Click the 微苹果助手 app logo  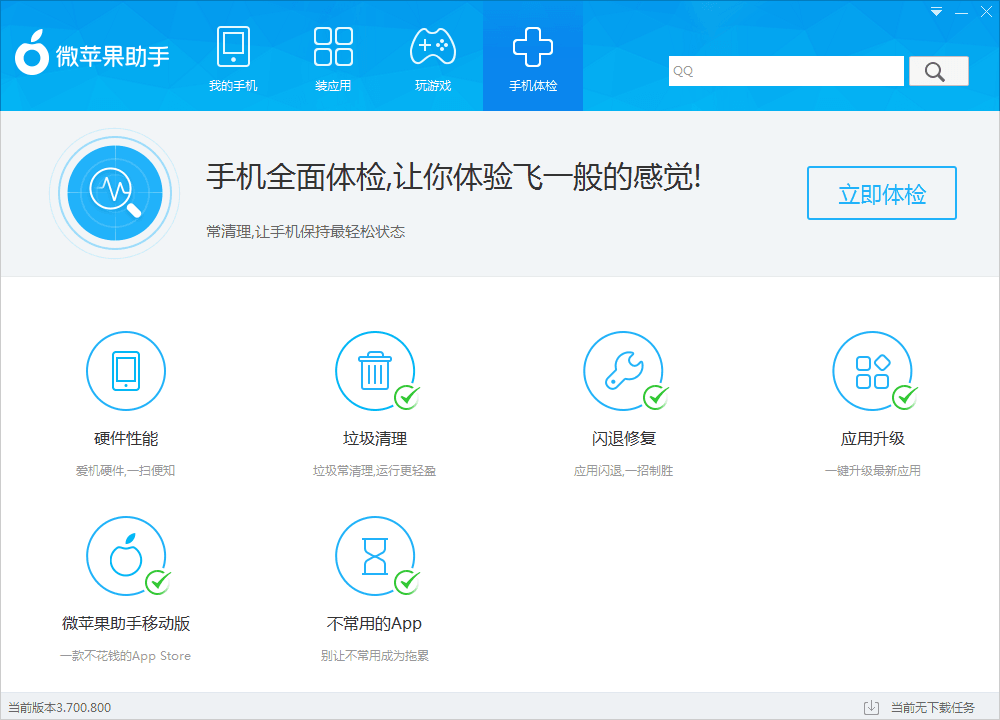click(x=31, y=55)
